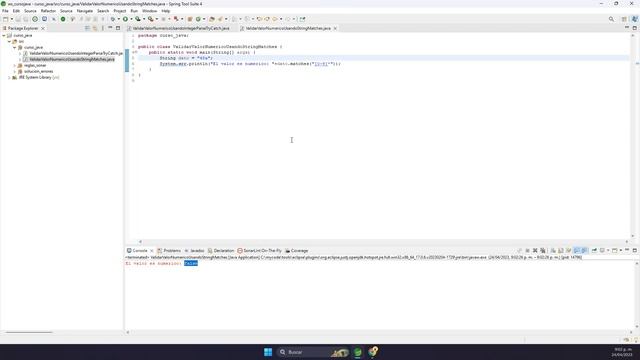Open the Coverage tab
The width and height of the screenshot is (640, 360).
pos(297,251)
